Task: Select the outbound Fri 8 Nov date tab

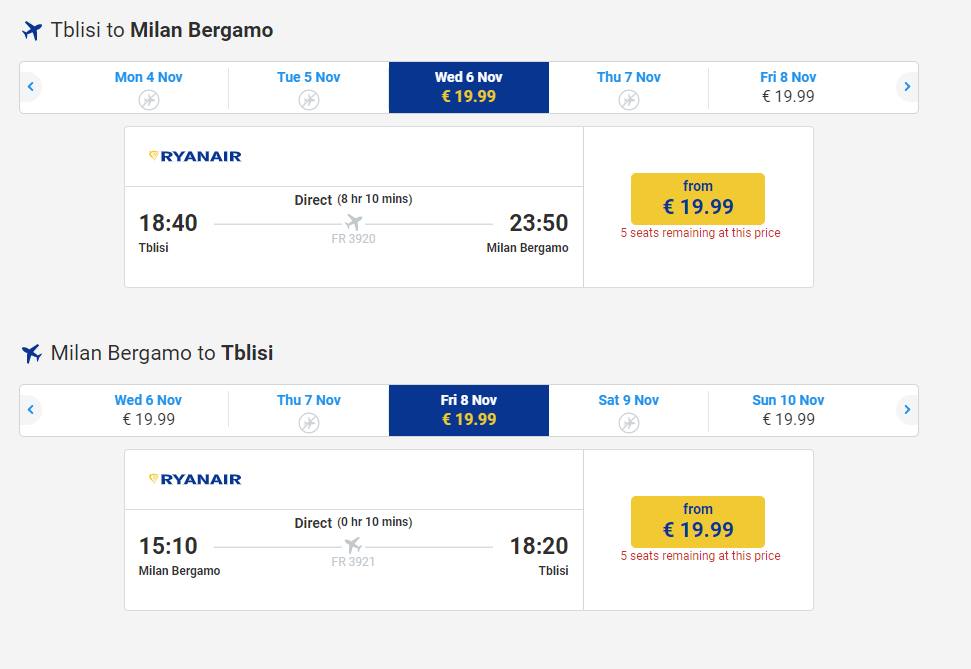Action: click(788, 87)
